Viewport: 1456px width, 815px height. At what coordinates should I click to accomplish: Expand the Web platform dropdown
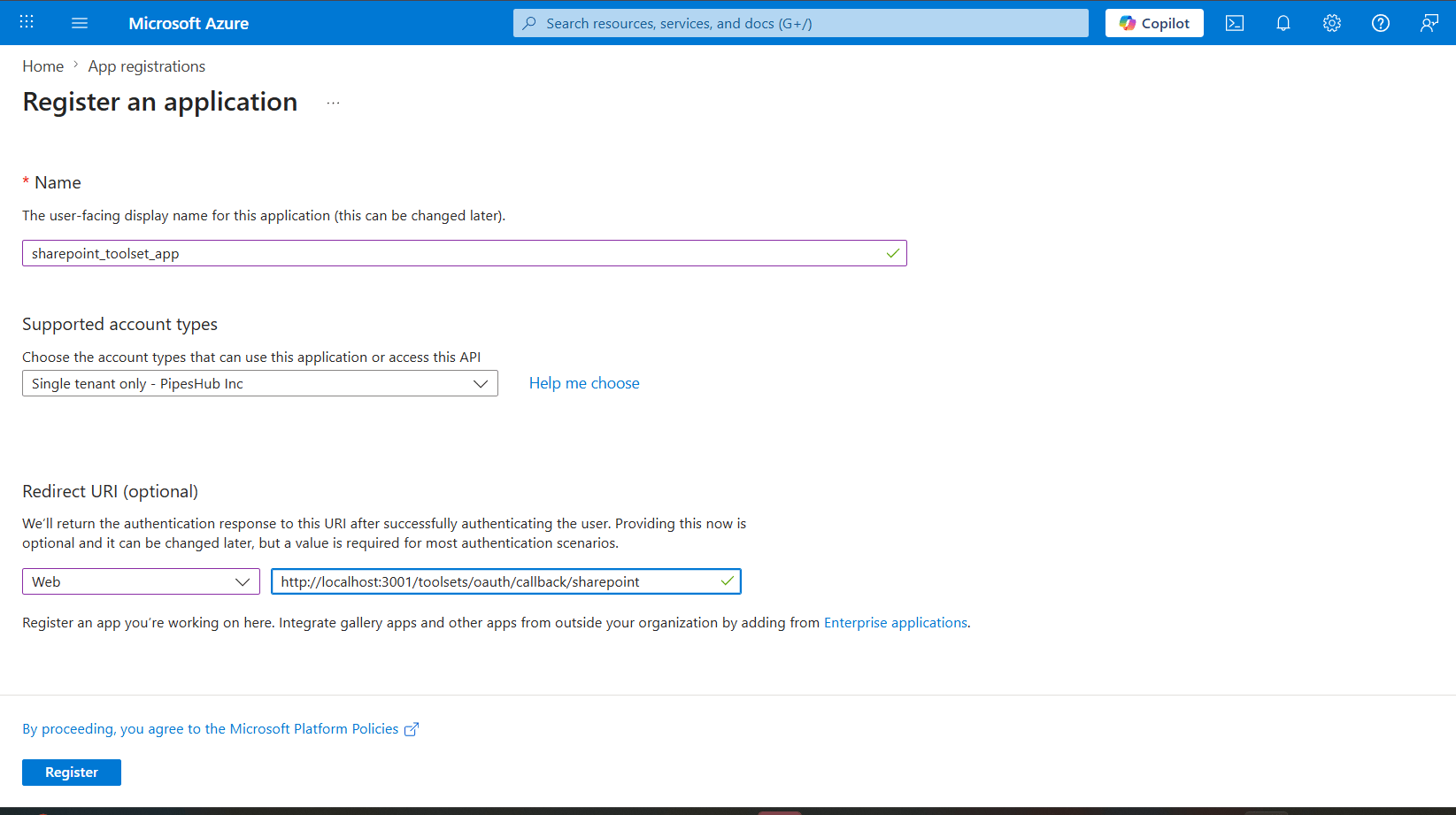[141, 581]
